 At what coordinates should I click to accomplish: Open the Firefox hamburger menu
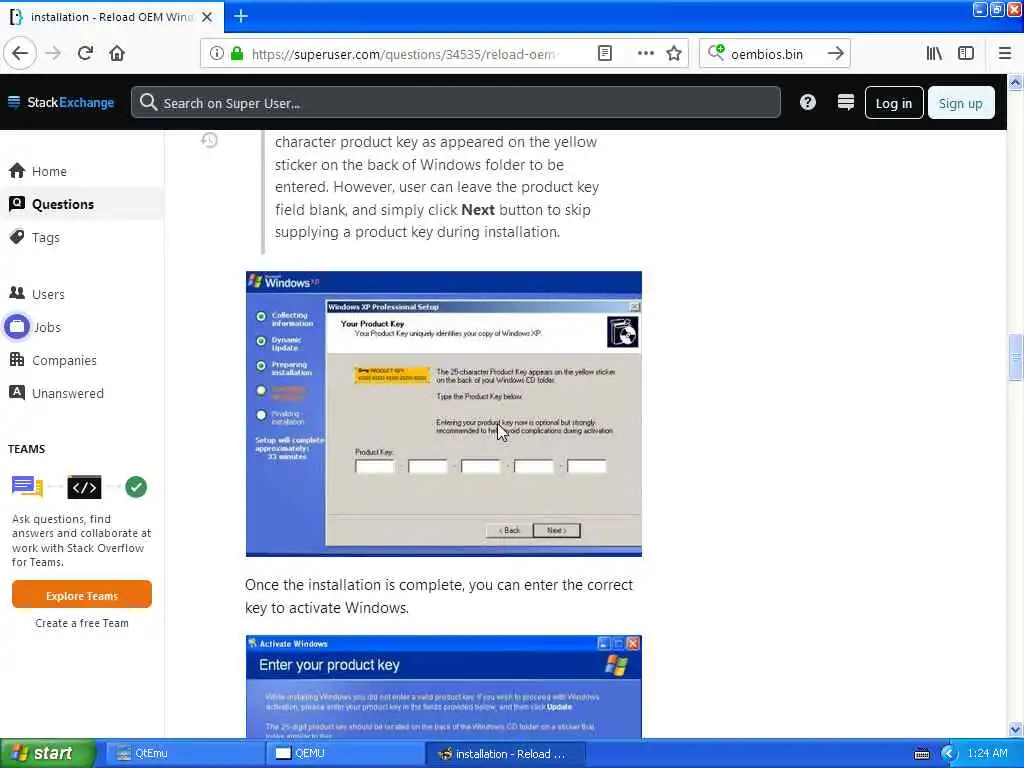[1005, 54]
